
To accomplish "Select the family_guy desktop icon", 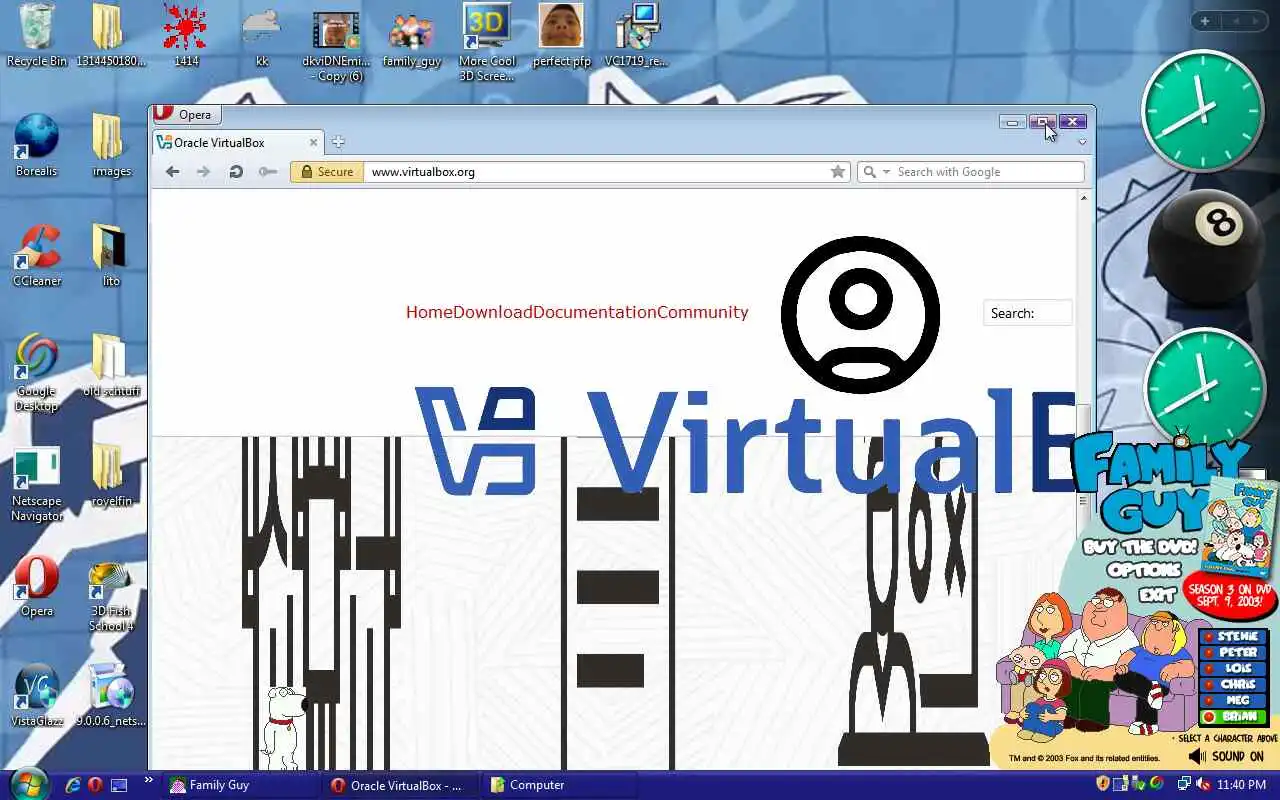I will click(412, 40).
